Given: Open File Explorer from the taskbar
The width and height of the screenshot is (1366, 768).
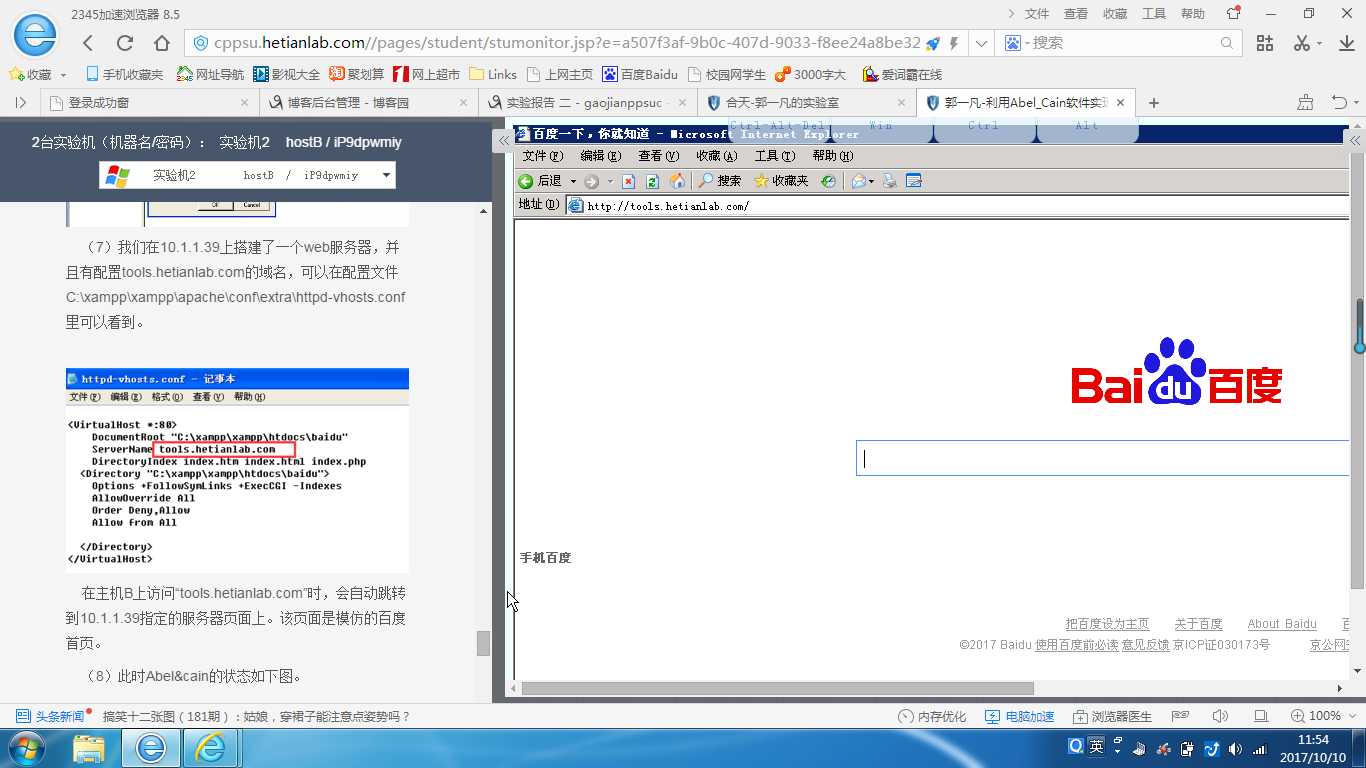Looking at the screenshot, I should pos(89,748).
